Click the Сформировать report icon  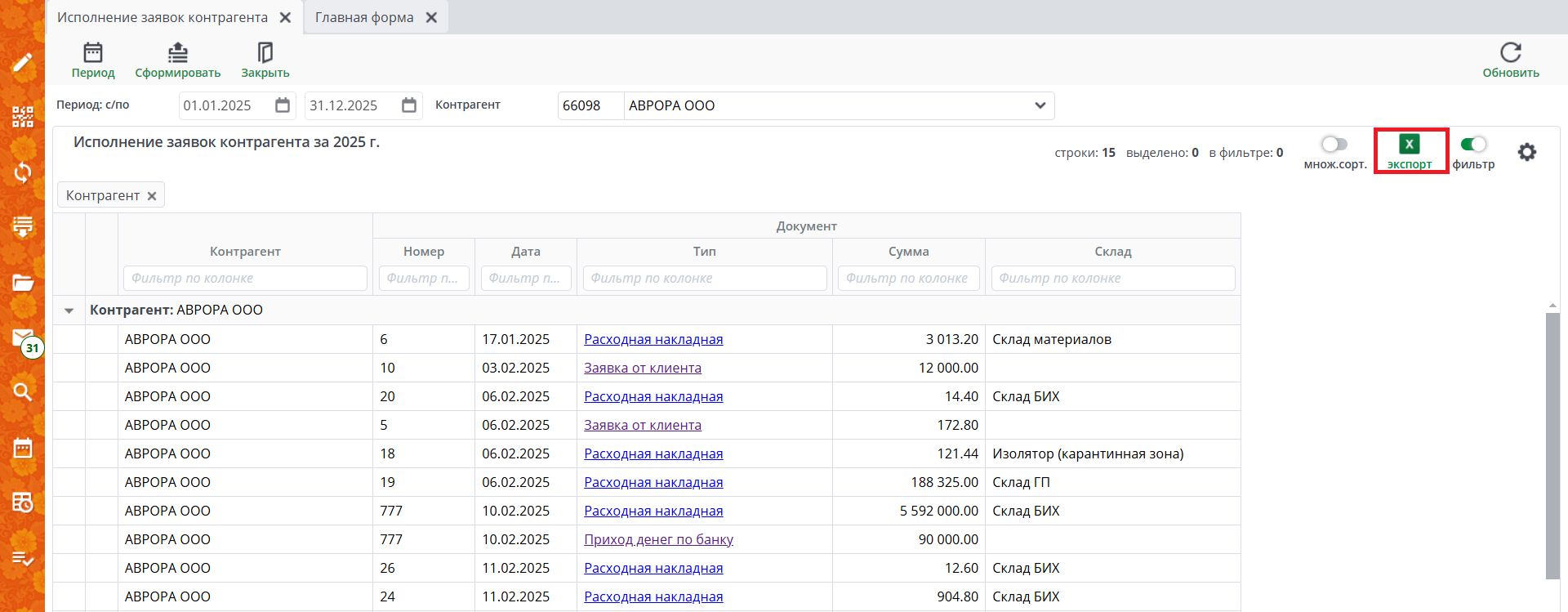(177, 53)
